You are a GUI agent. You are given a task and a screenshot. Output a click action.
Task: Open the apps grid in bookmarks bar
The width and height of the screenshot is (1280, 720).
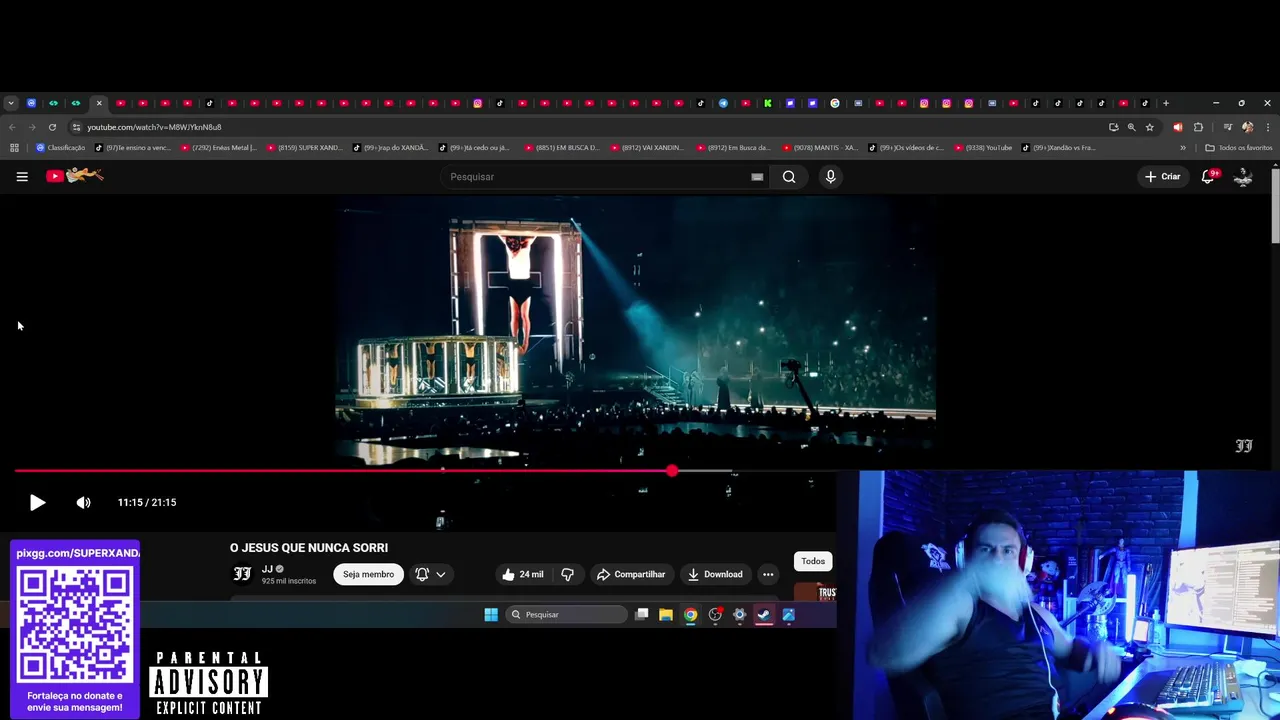point(14,148)
